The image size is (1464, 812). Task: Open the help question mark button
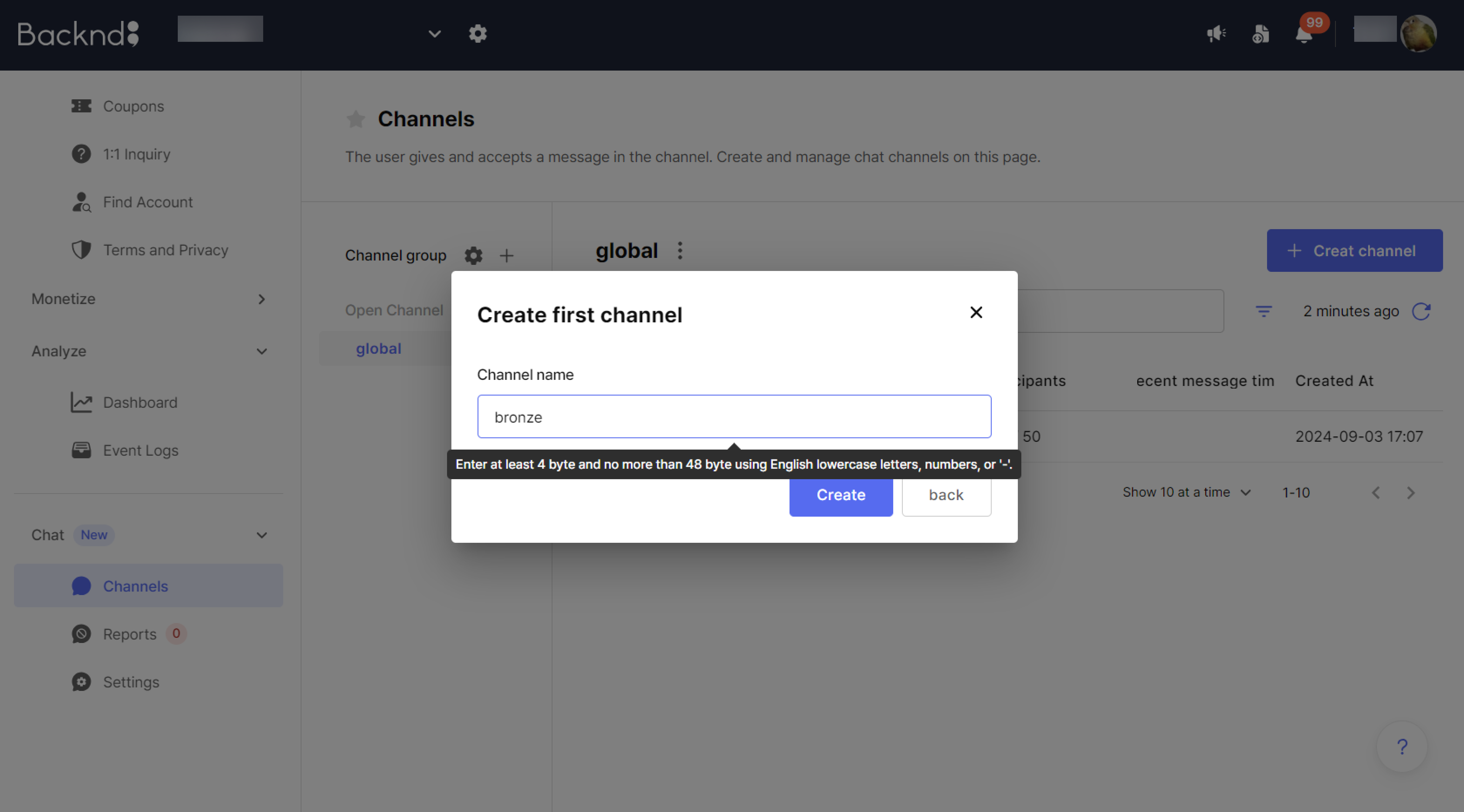[x=1402, y=747]
